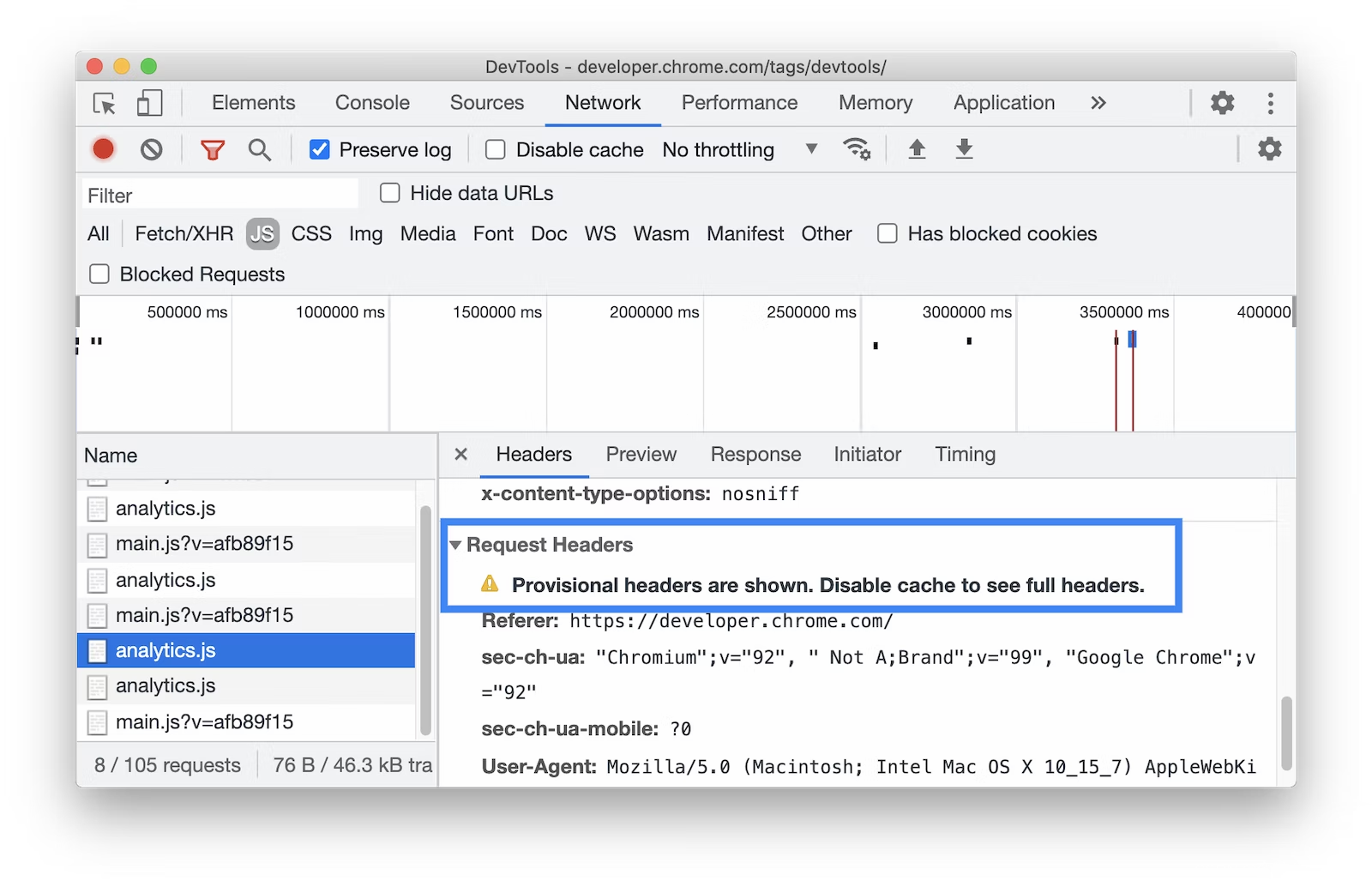The height and width of the screenshot is (887, 1372).
Task: Click the search magnifier in the Network toolbar
Action: click(x=260, y=148)
